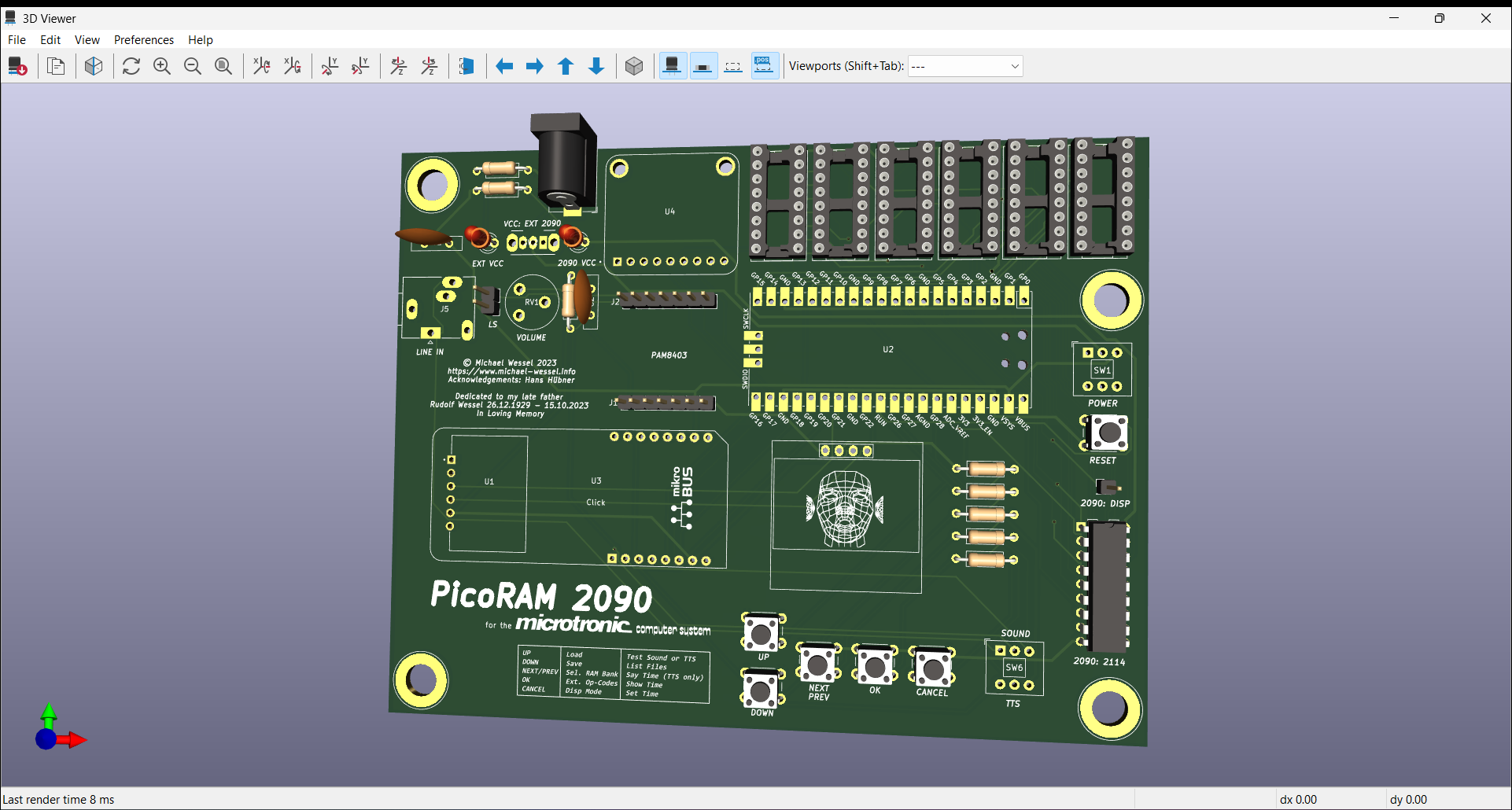This screenshot has height=810, width=1512.
Task: Click the 3D Viewer window icon
Action: 11,18
